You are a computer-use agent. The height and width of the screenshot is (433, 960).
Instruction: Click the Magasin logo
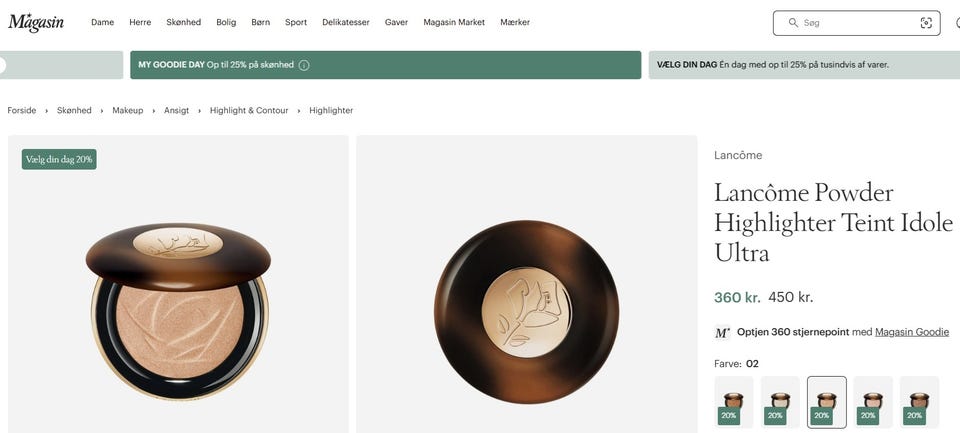[36, 22]
